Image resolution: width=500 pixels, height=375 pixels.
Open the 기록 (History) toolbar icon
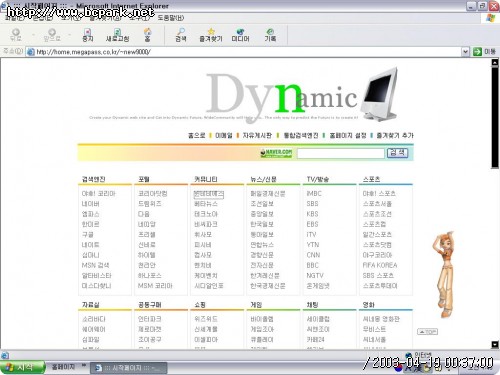point(270,35)
